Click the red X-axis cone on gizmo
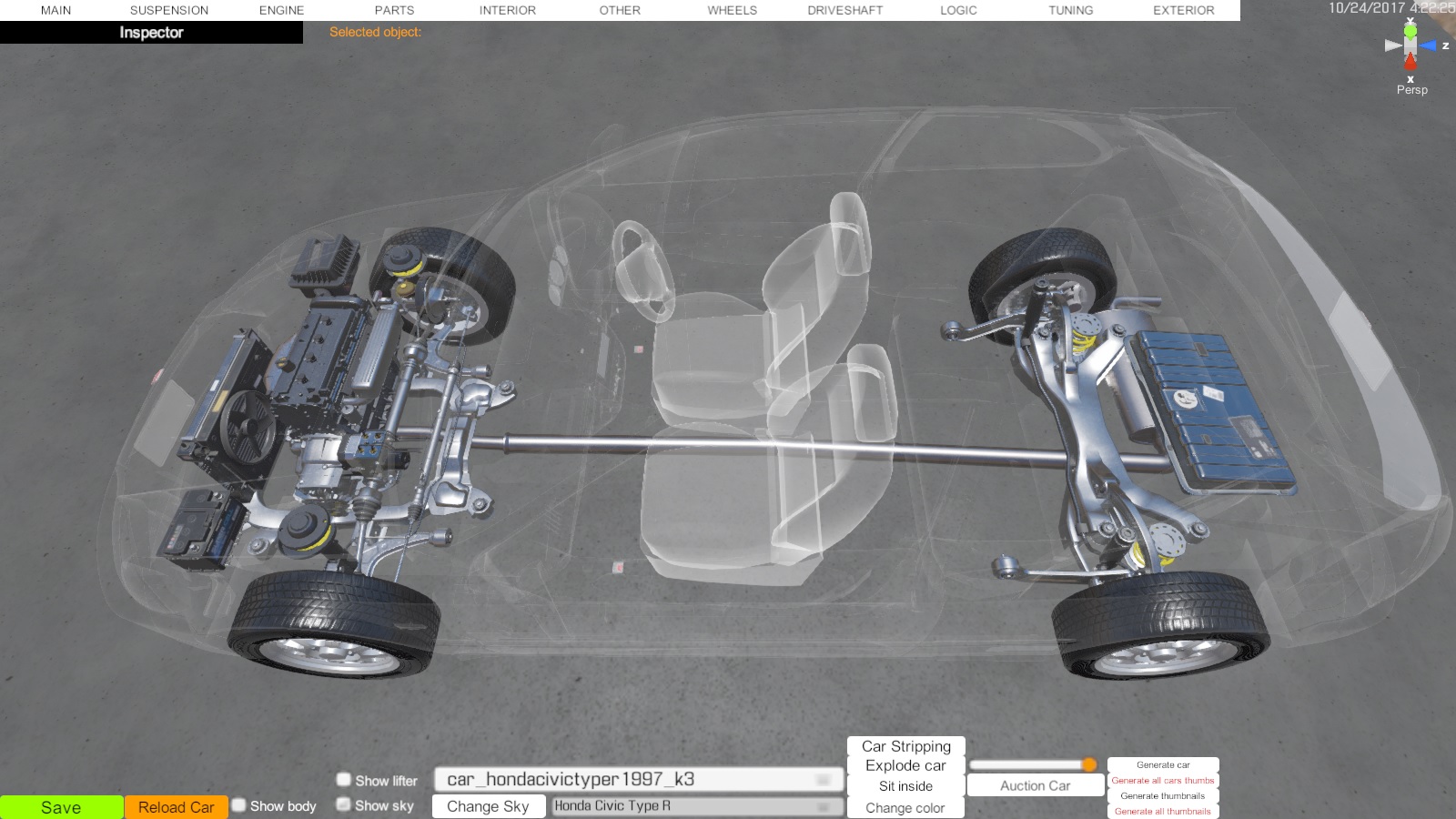Viewport: 1456px width, 819px height. [1410, 62]
